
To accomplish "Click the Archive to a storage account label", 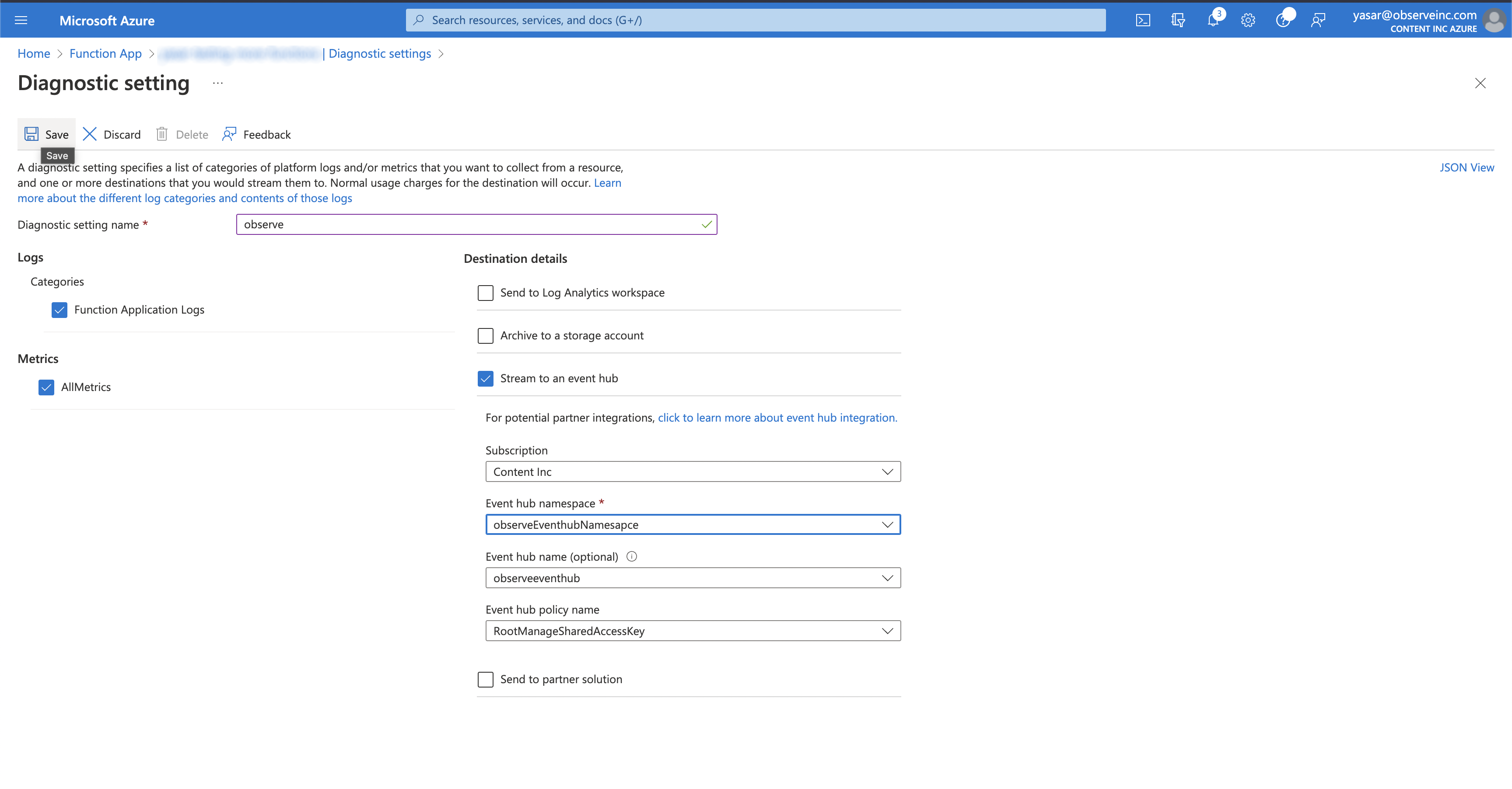I will 572,335.
